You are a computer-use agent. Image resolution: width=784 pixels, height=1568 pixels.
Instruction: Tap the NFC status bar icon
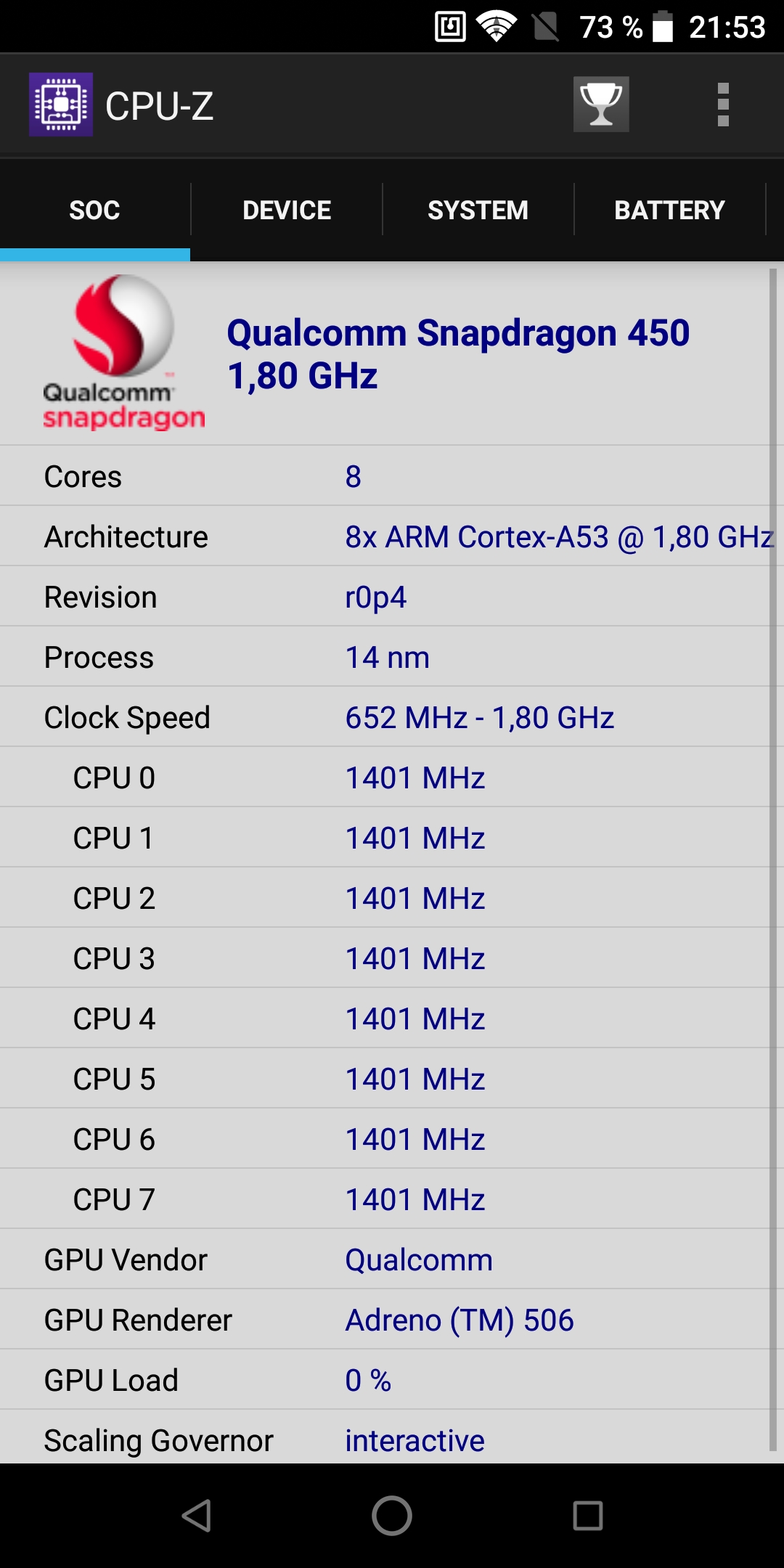(451, 27)
